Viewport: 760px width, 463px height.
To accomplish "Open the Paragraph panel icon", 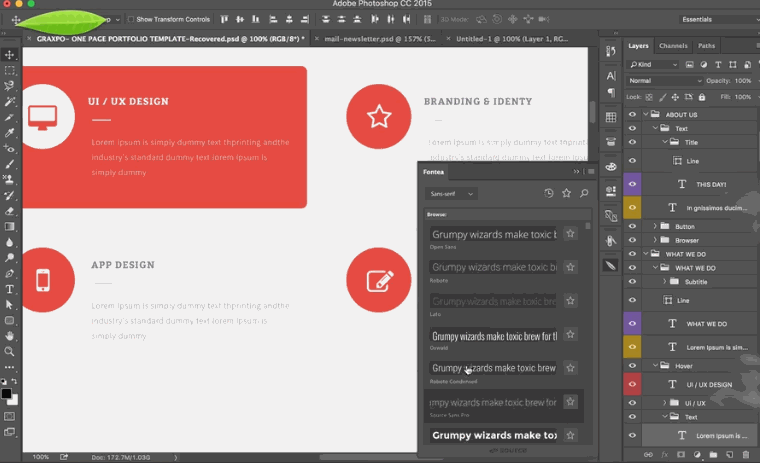I will tap(611, 92).
